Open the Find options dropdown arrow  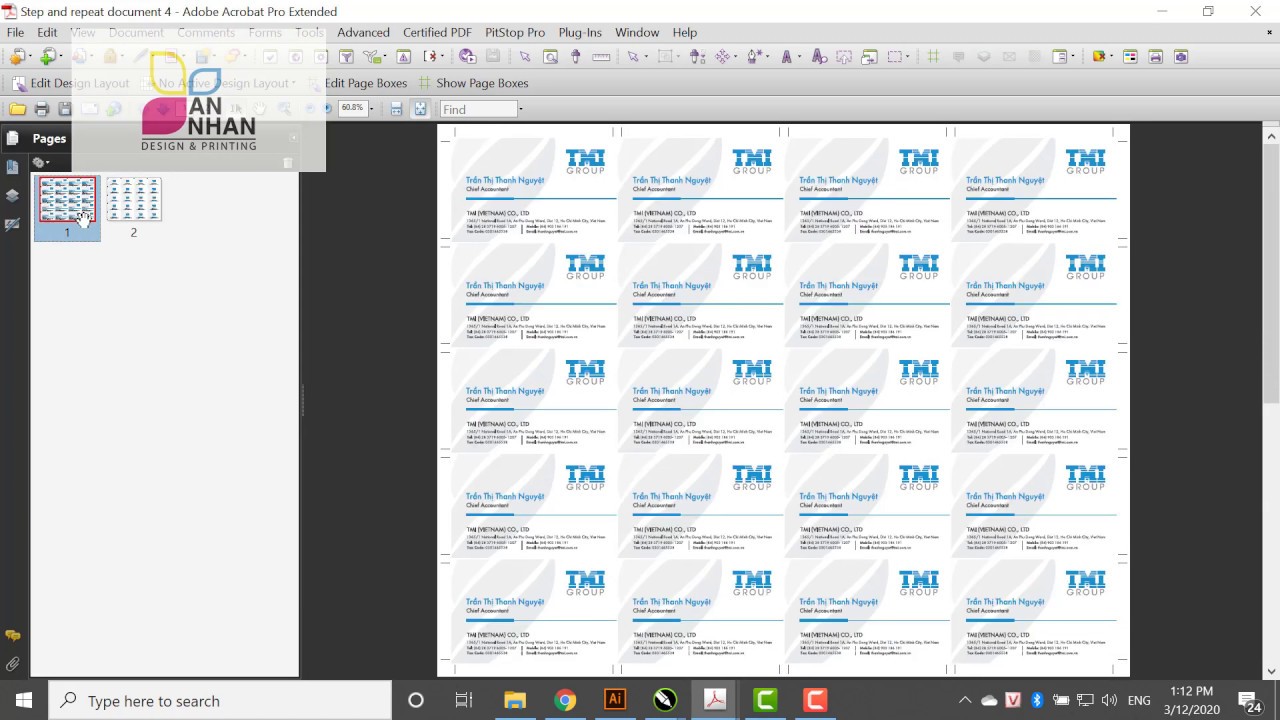(521, 109)
